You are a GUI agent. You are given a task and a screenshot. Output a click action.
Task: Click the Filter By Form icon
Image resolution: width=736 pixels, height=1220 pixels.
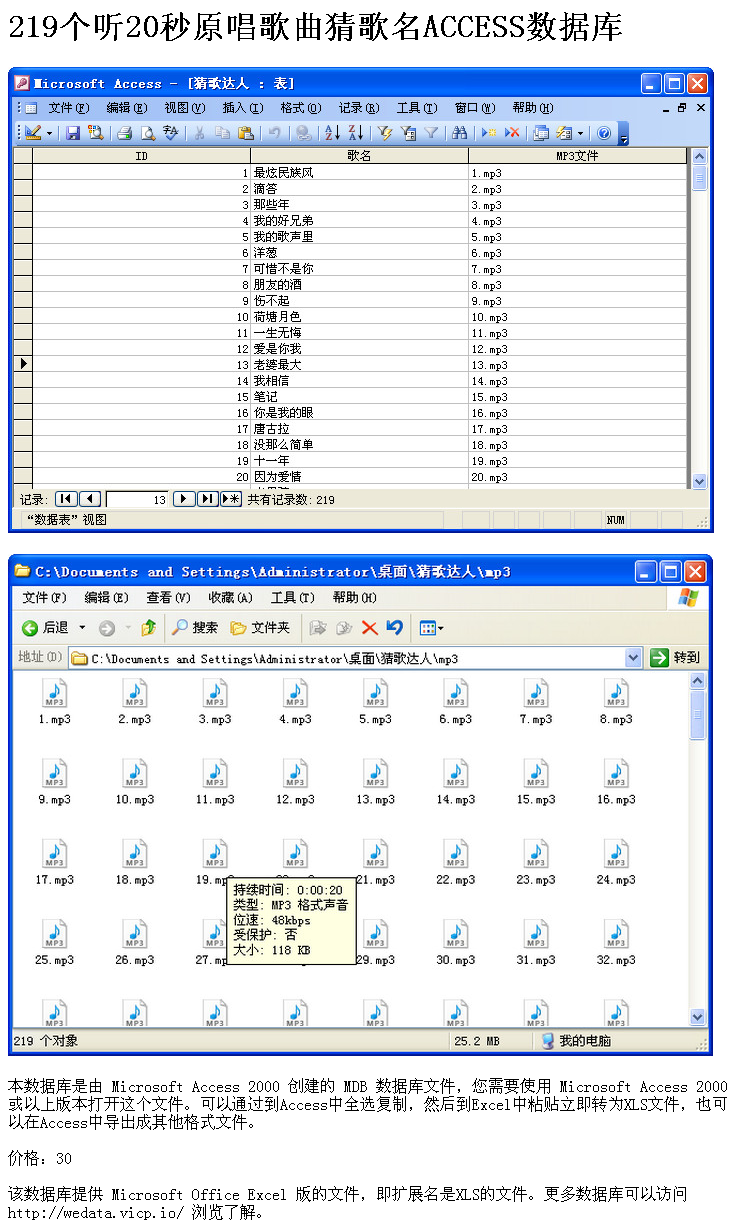407,132
